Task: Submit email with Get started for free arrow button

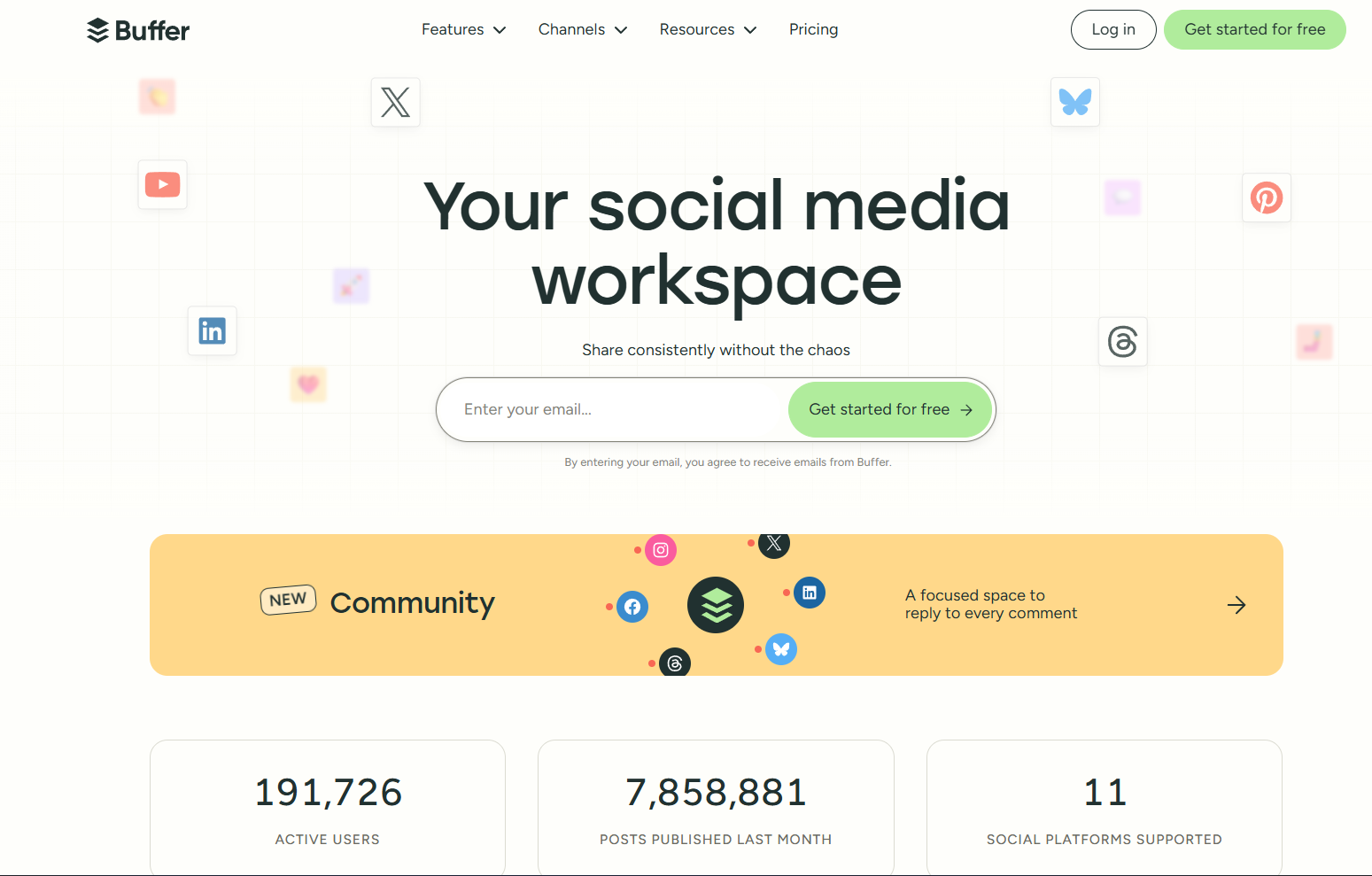Action: click(x=889, y=409)
